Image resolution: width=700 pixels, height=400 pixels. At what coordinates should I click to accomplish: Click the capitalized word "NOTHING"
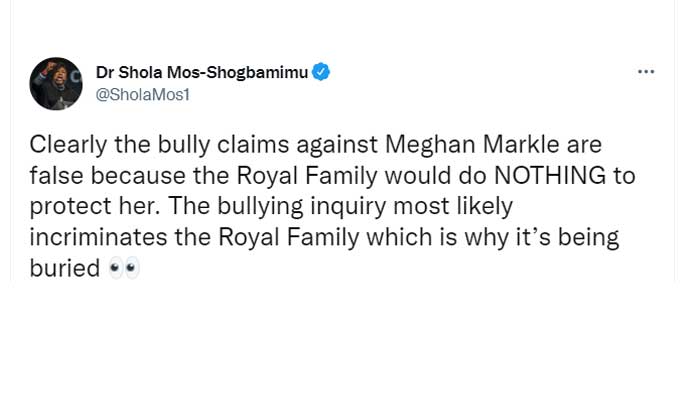[548, 177]
